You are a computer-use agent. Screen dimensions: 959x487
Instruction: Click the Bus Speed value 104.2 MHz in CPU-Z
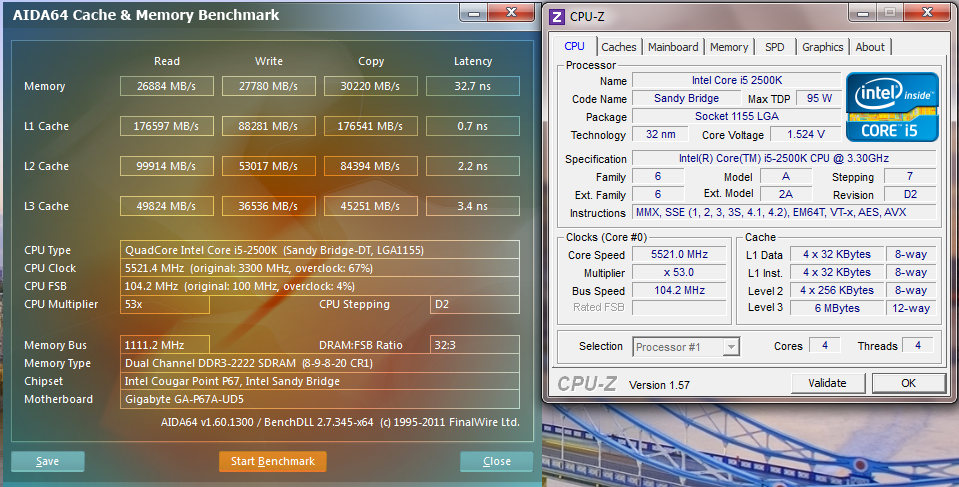[x=679, y=290]
